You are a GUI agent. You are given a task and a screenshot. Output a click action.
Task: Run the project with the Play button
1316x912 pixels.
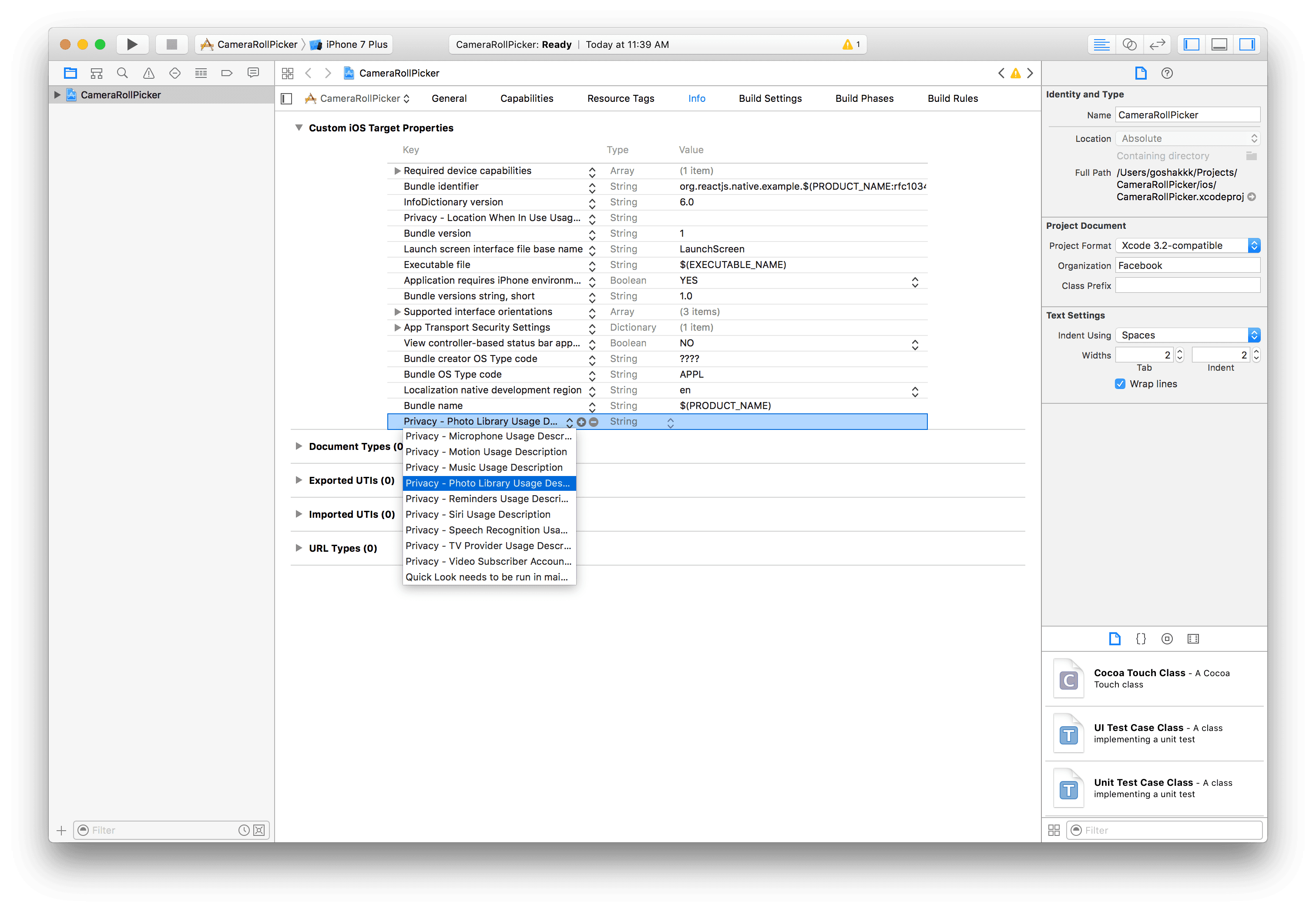pos(132,44)
